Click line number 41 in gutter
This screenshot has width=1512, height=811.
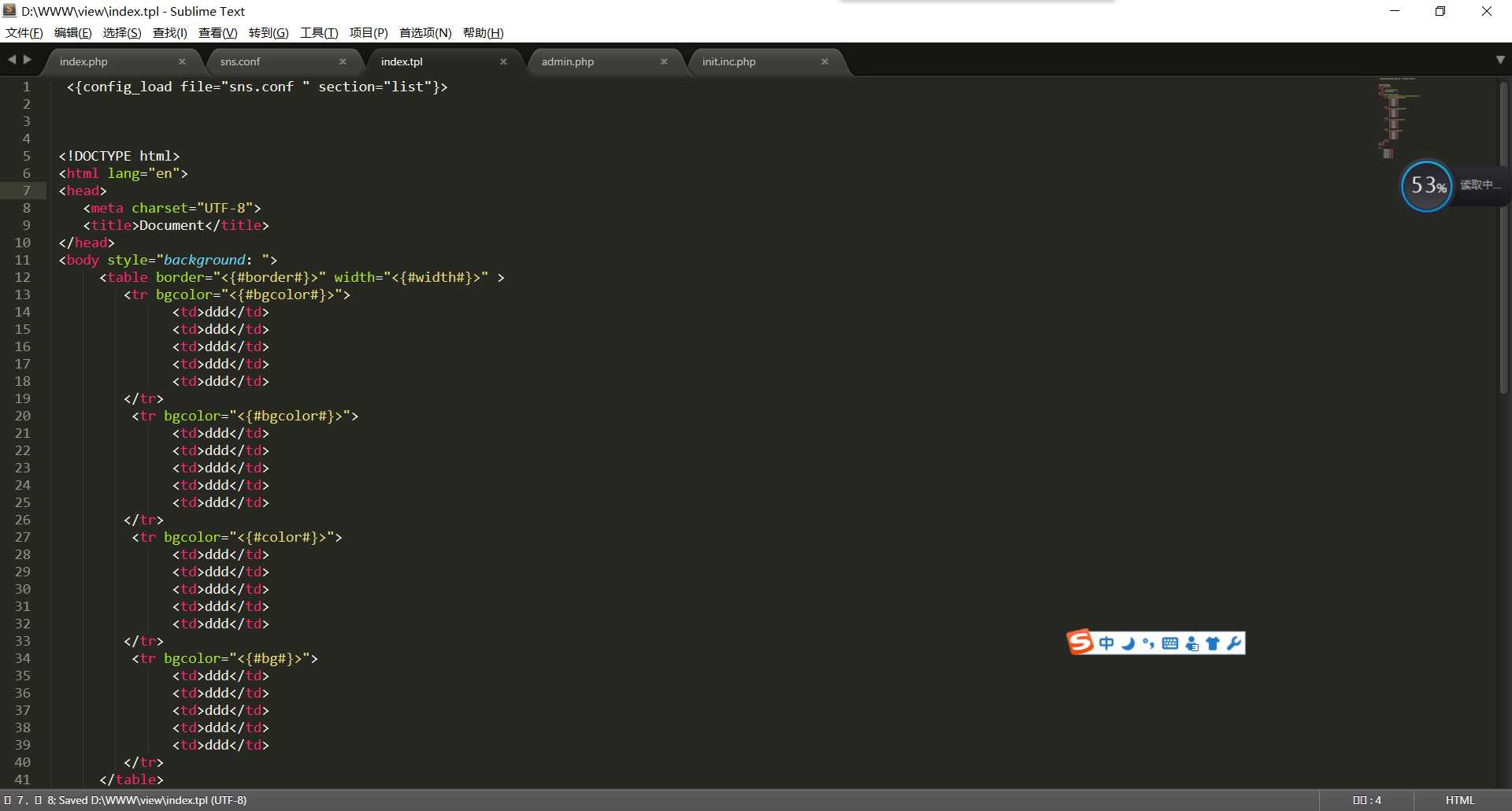click(x=22, y=780)
